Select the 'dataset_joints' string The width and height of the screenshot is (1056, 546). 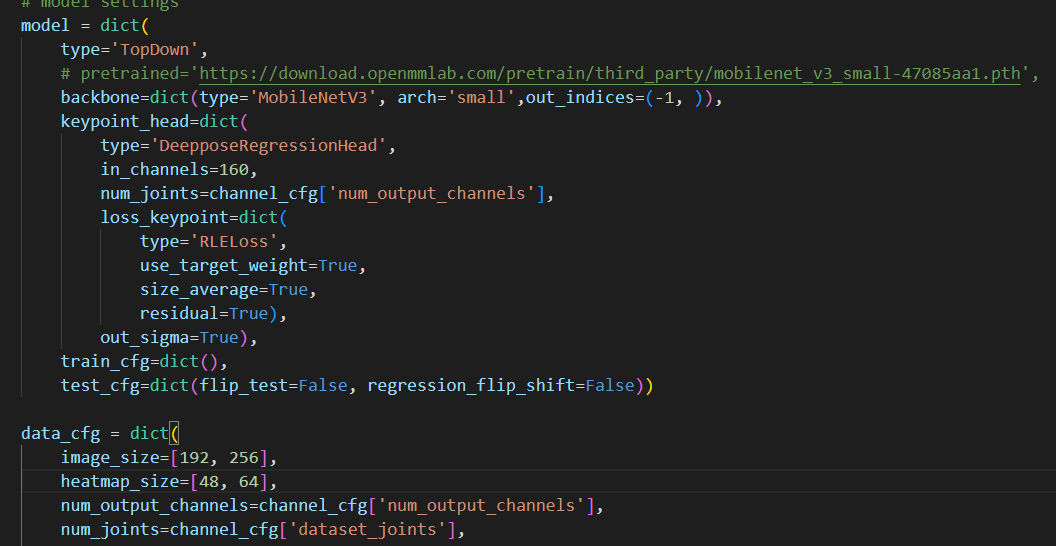368,530
